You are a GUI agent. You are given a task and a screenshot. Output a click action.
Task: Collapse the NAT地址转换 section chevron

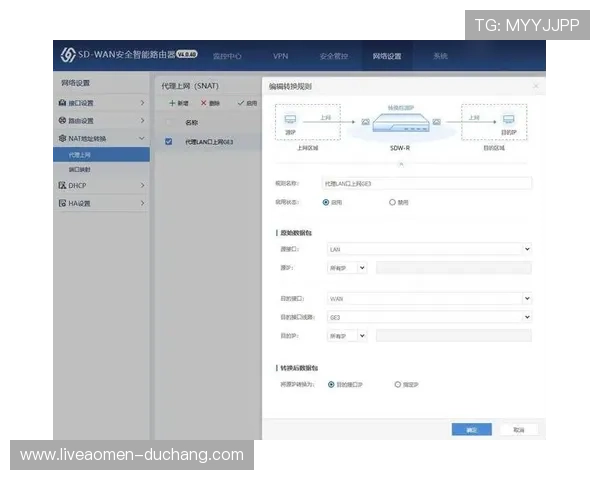point(142,138)
